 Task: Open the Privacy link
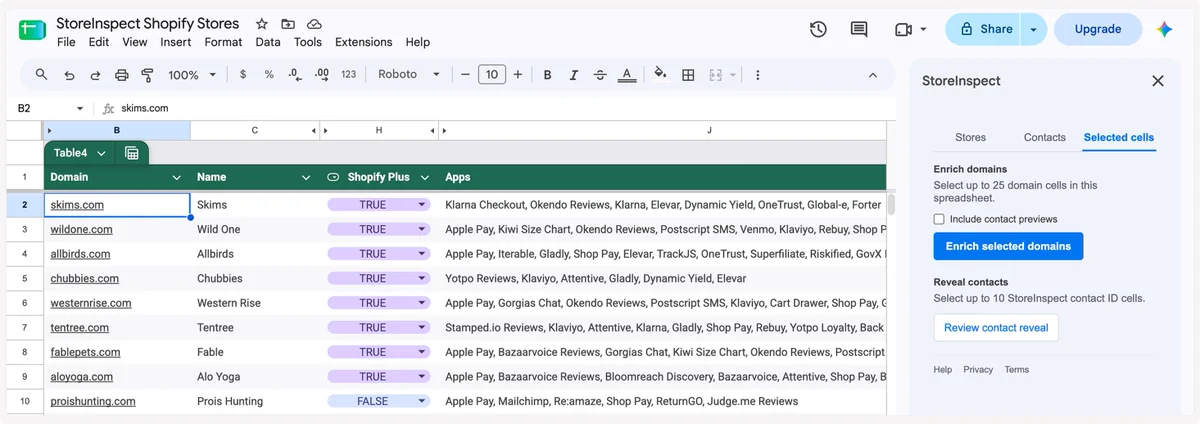pos(978,370)
